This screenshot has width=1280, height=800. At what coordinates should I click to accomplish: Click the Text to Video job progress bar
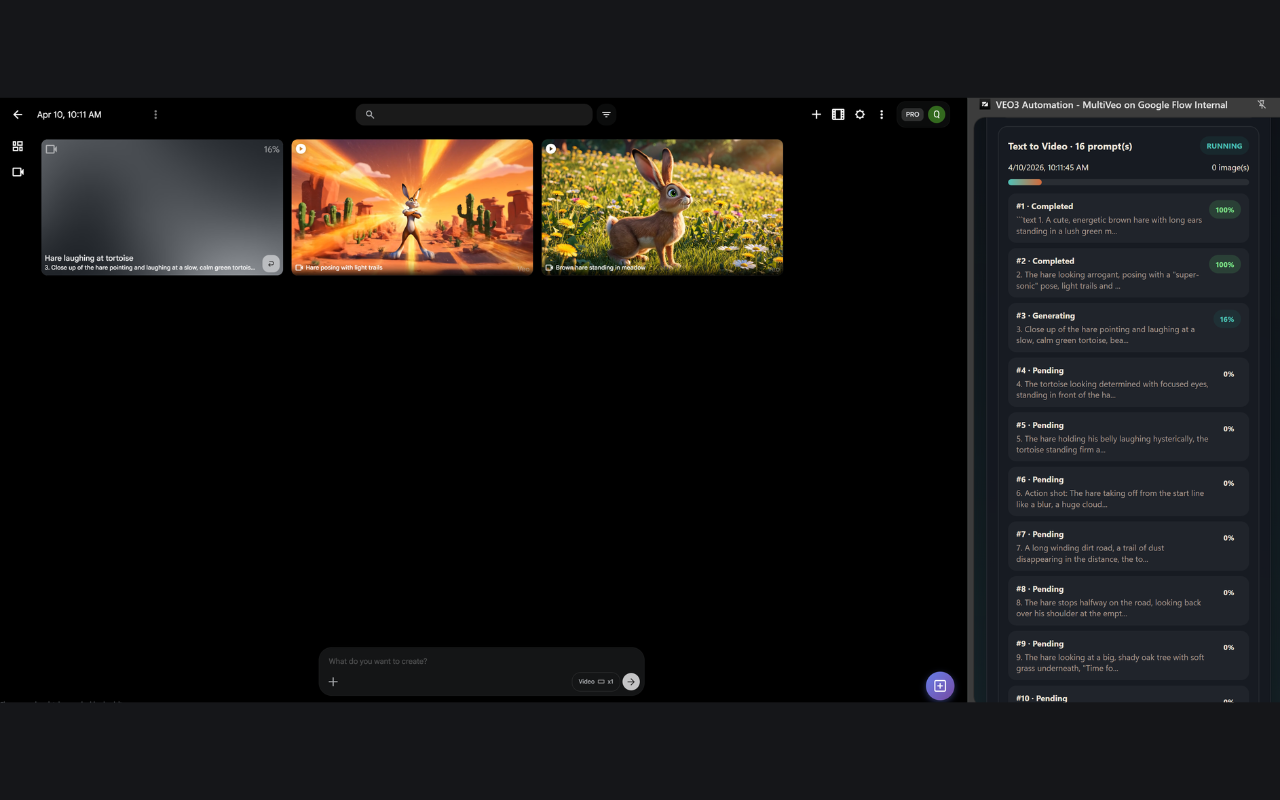[x=1128, y=182]
